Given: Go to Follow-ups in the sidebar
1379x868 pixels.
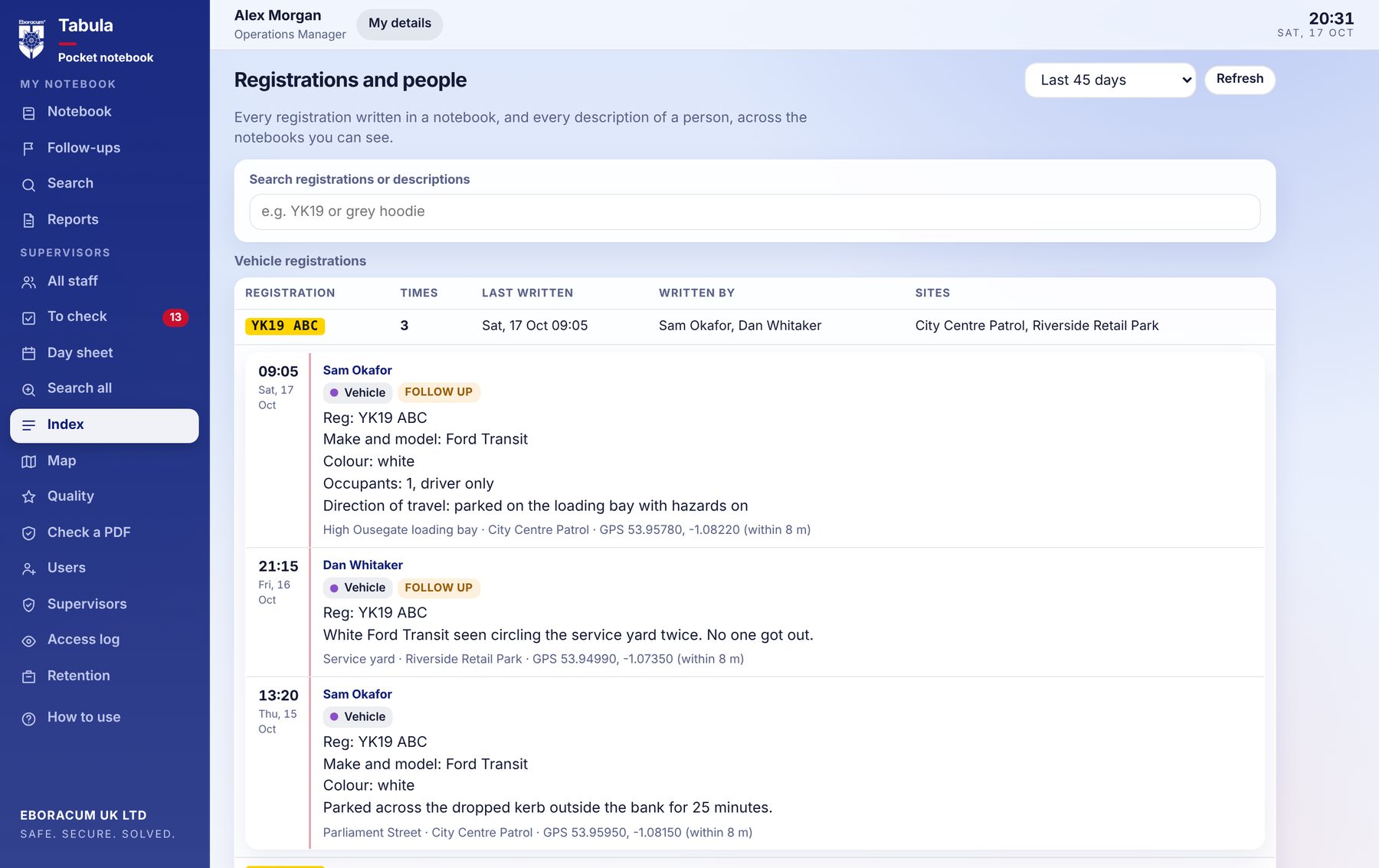Looking at the screenshot, I should [104, 148].
